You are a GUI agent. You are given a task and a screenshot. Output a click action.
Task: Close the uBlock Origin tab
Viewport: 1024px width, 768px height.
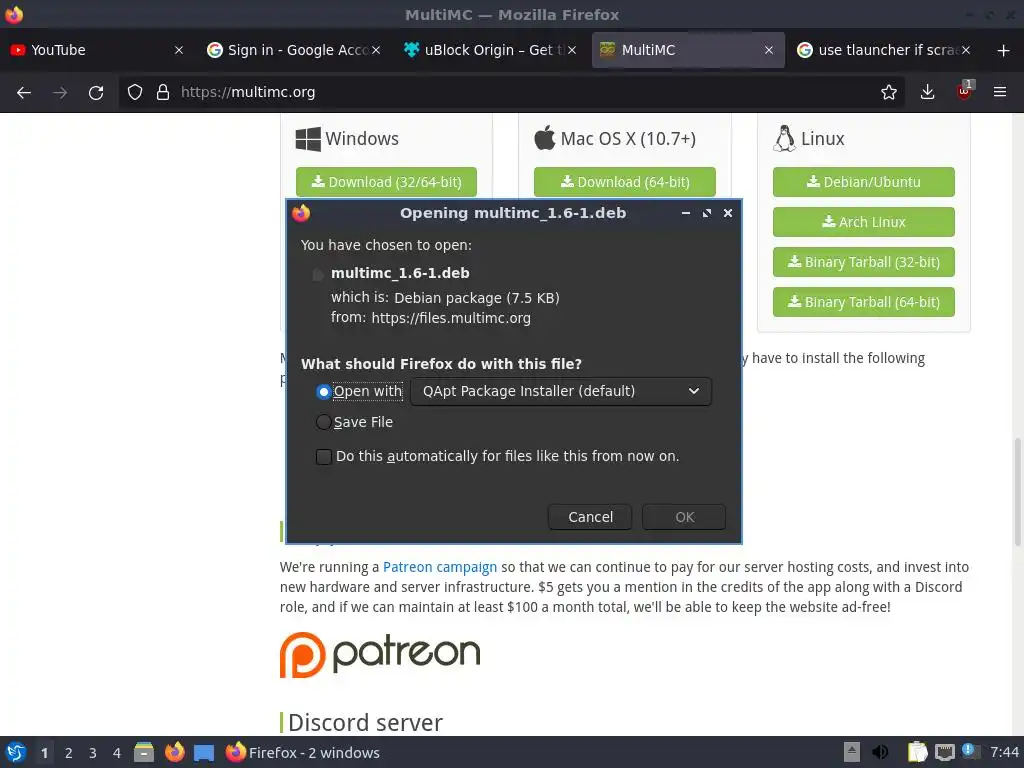[x=572, y=50]
